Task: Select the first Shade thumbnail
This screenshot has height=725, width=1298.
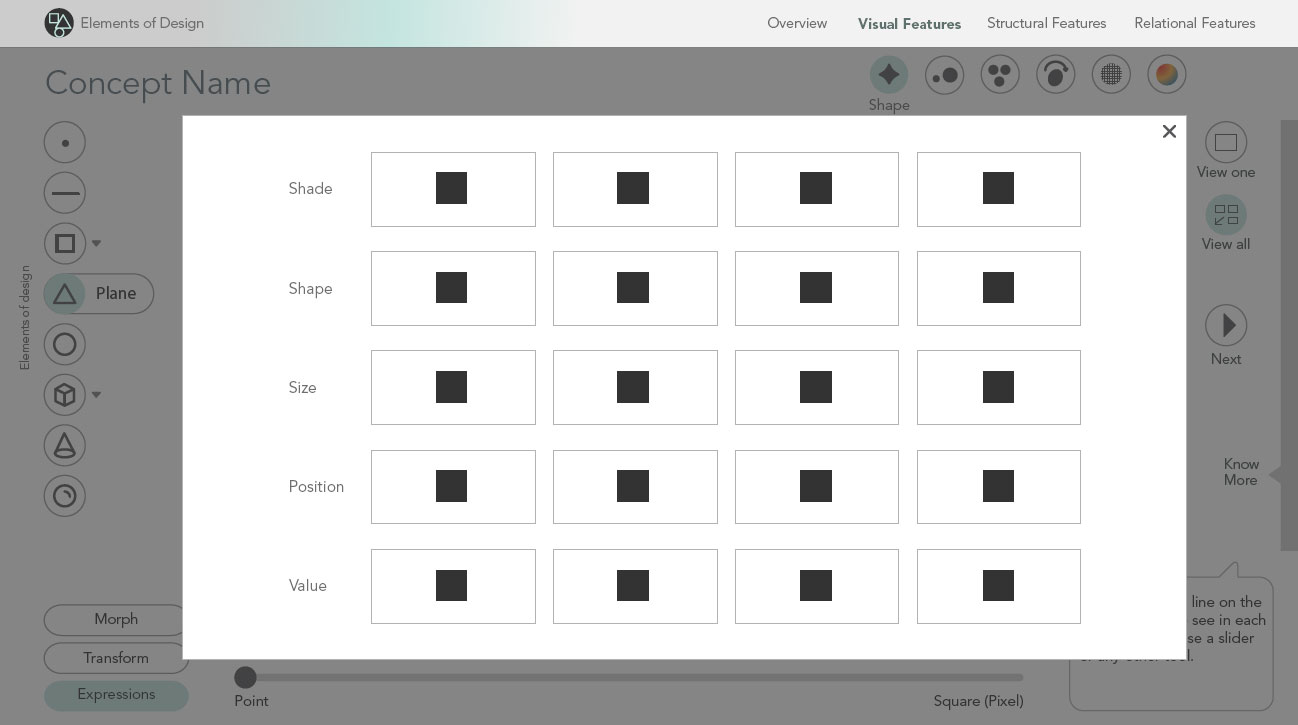Action: (x=453, y=190)
